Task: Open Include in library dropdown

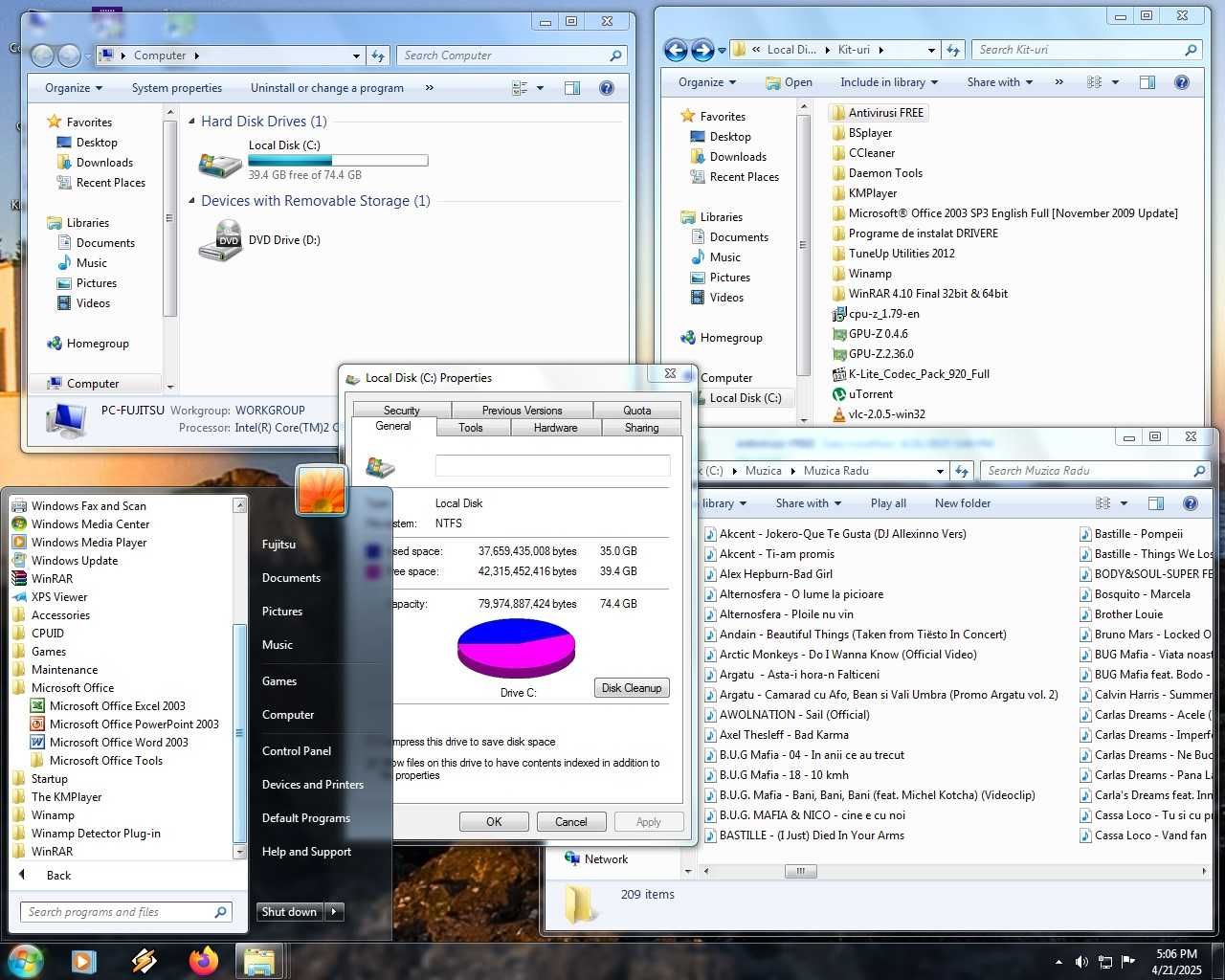Action: [x=889, y=82]
